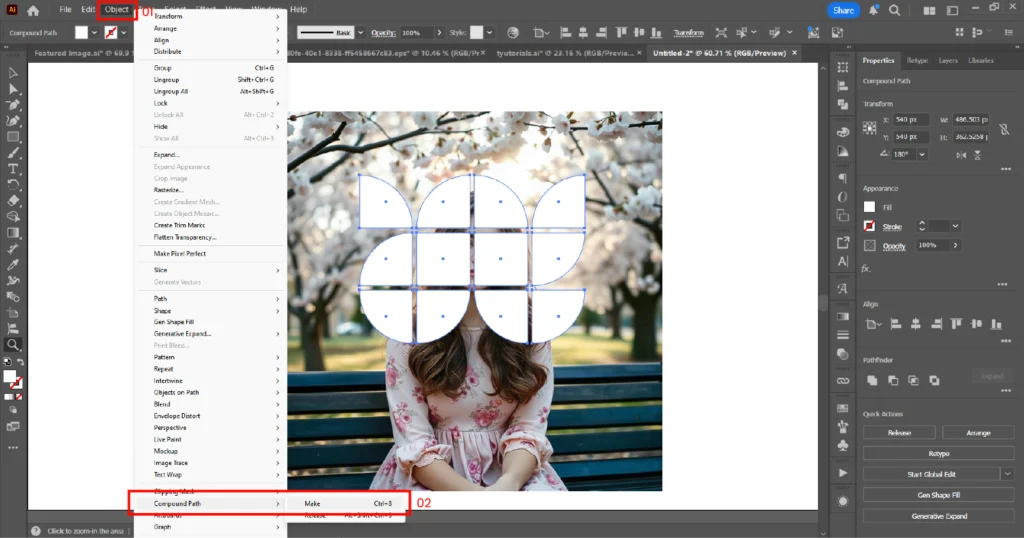Open the fill color dropdown in control bar
Image resolution: width=1024 pixels, height=538 pixels.
point(94,33)
